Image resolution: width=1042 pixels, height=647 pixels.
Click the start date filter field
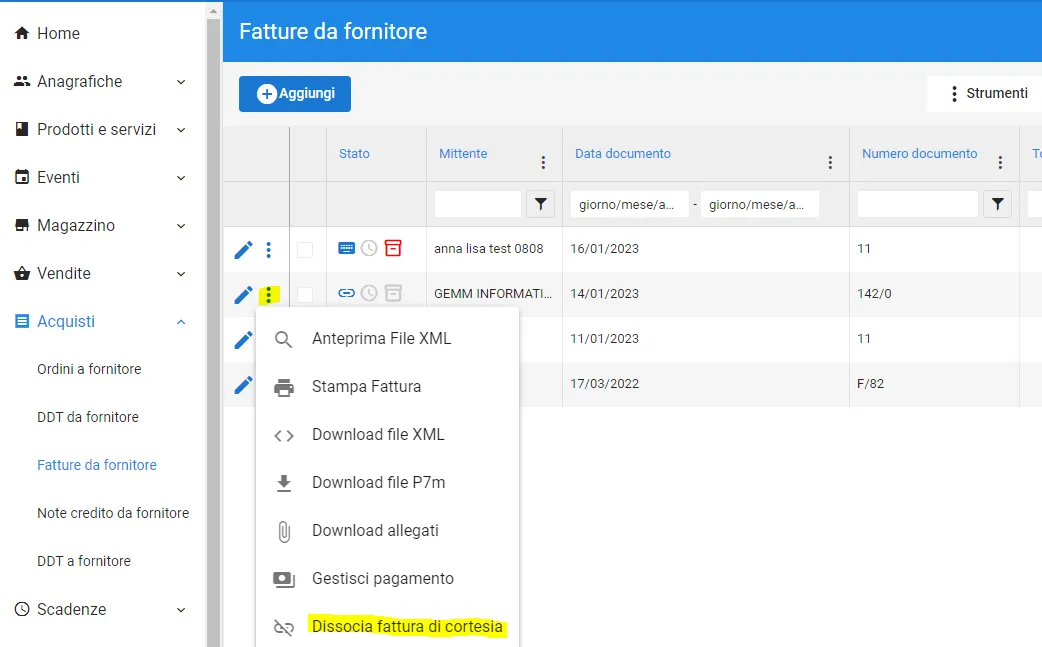click(629, 204)
